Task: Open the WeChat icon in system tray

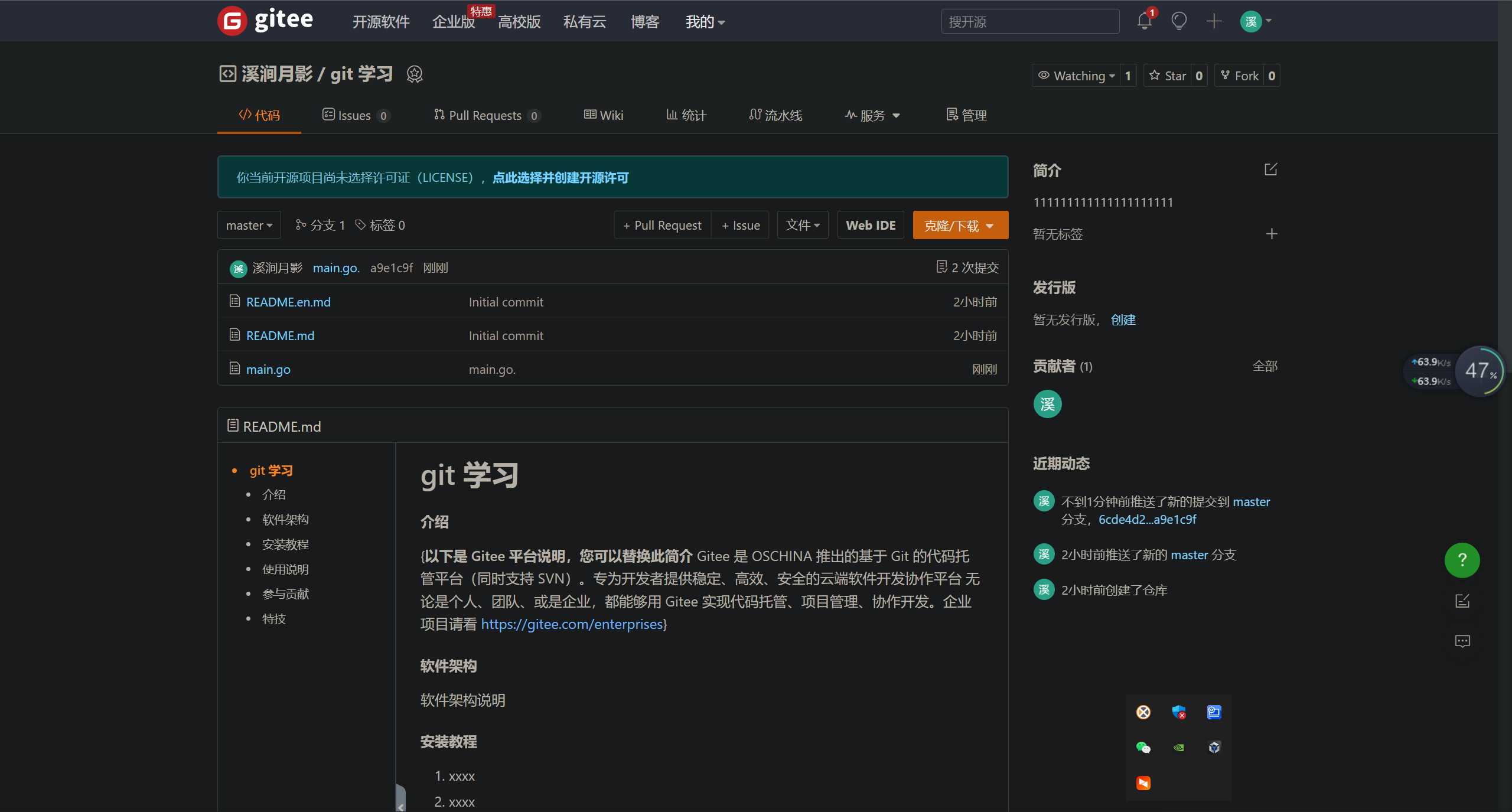Action: 1143,748
